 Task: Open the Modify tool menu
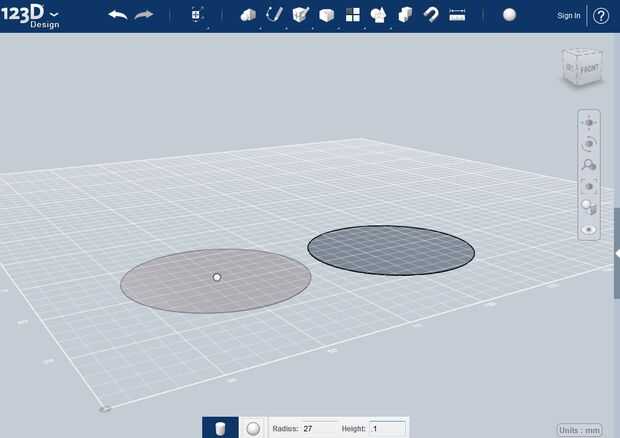click(327, 15)
